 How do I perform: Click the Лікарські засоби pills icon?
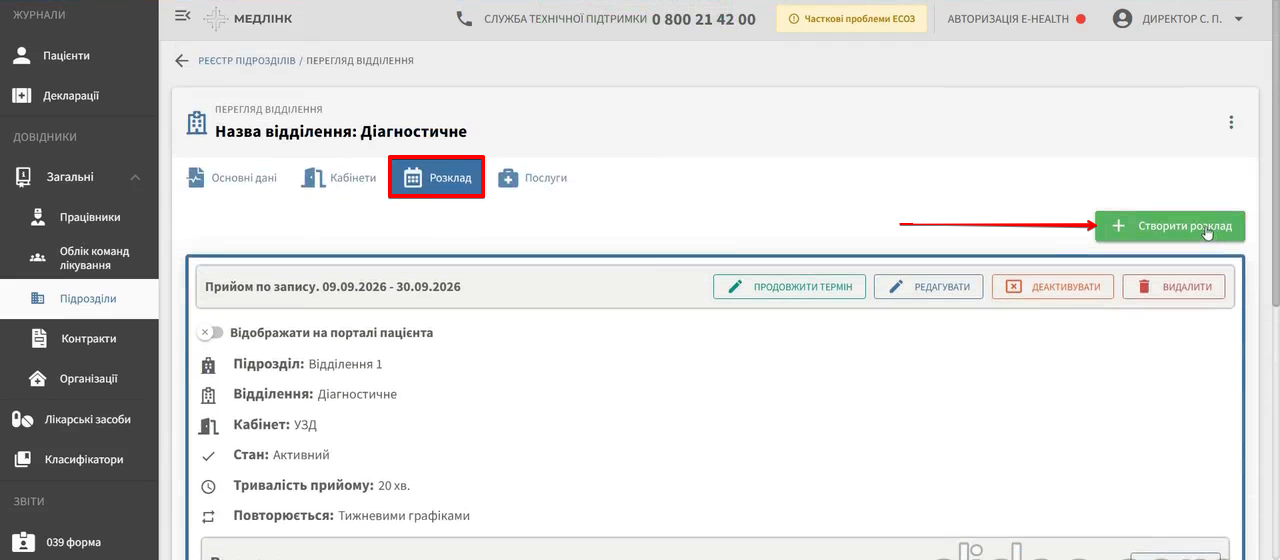(x=22, y=419)
